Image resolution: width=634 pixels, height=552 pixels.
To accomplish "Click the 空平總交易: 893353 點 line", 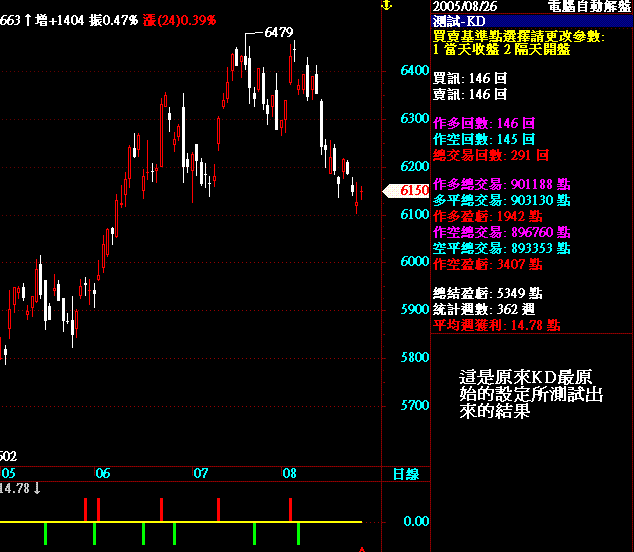I will pos(501,248).
